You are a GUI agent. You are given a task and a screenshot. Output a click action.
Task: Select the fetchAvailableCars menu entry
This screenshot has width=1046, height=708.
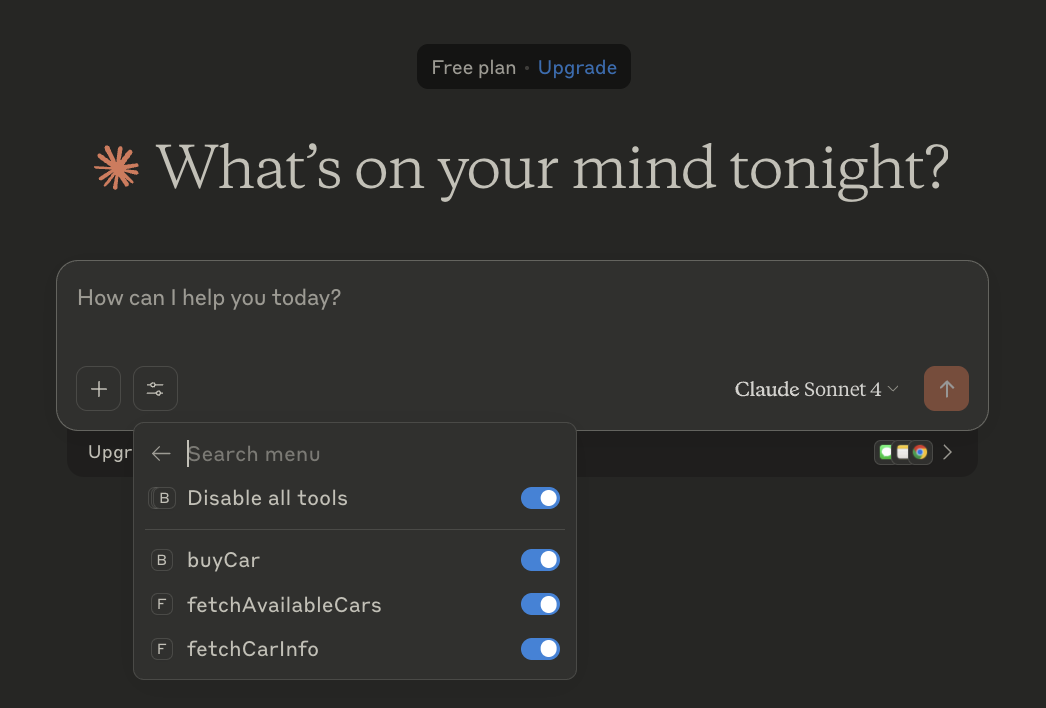[x=355, y=605]
